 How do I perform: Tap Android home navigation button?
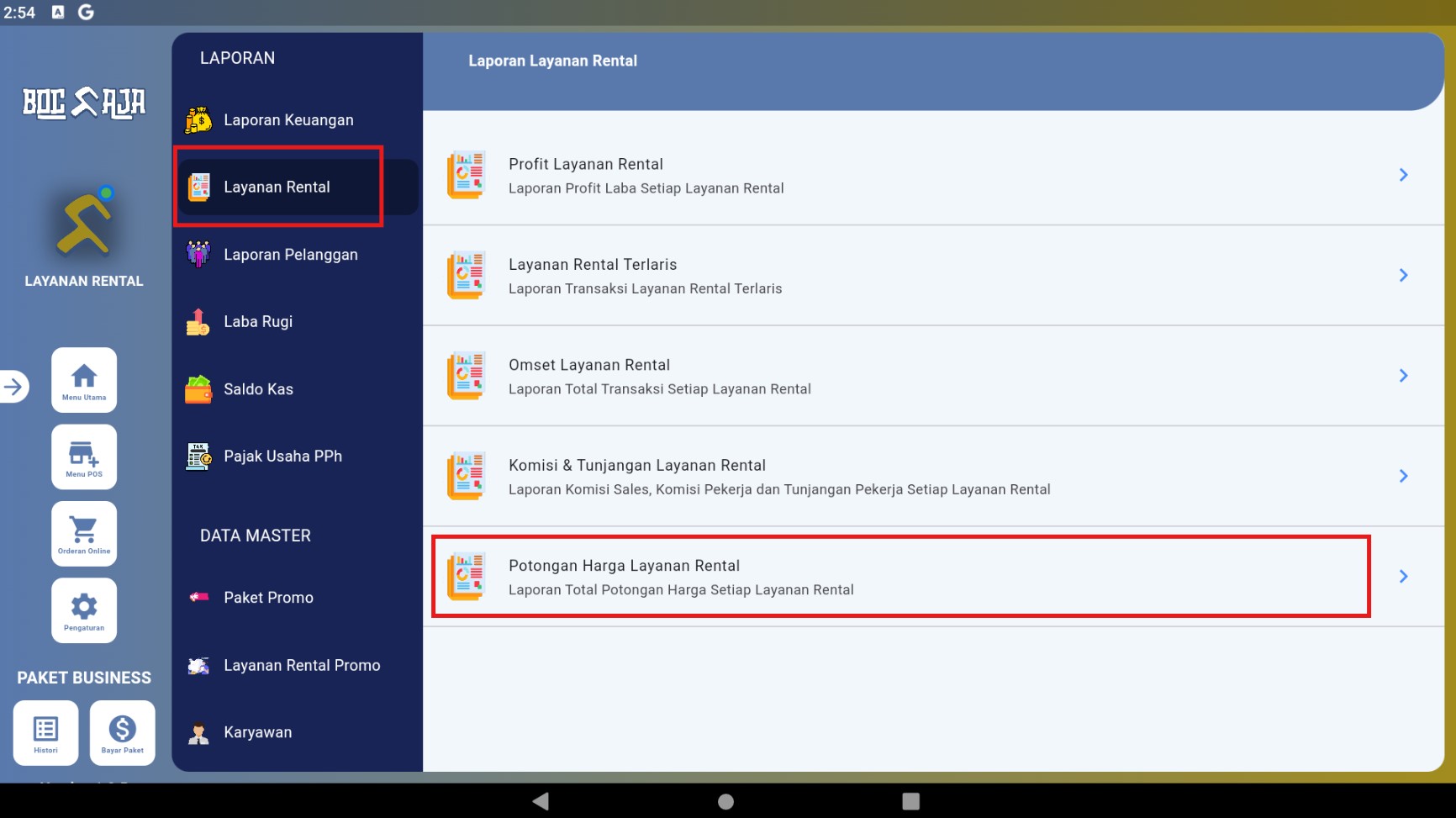tap(725, 801)
